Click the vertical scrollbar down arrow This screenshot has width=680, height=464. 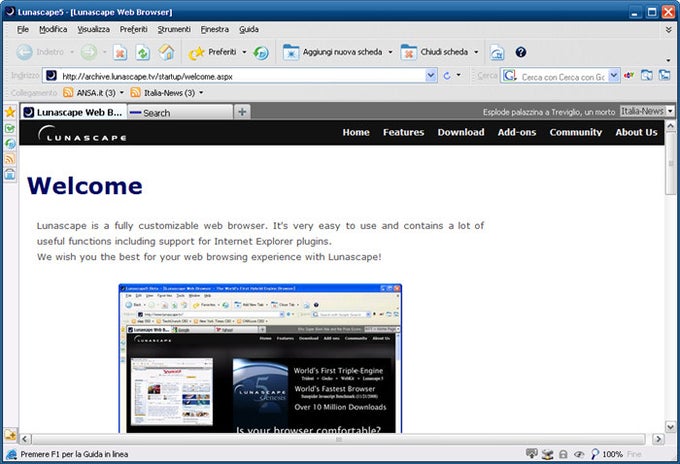pos(670,427)
